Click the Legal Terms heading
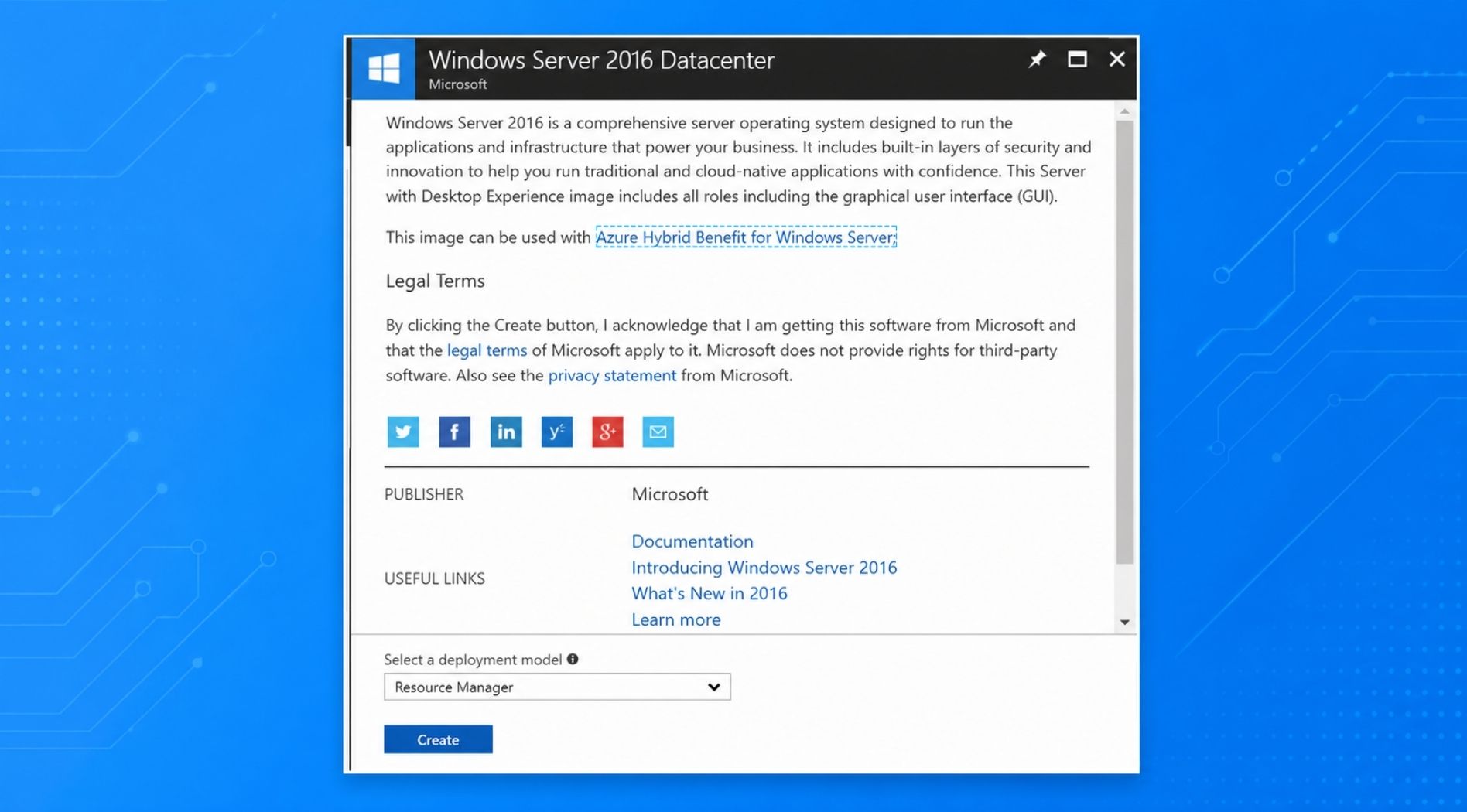The image size is (1467, 812). [x=435, y=281]
